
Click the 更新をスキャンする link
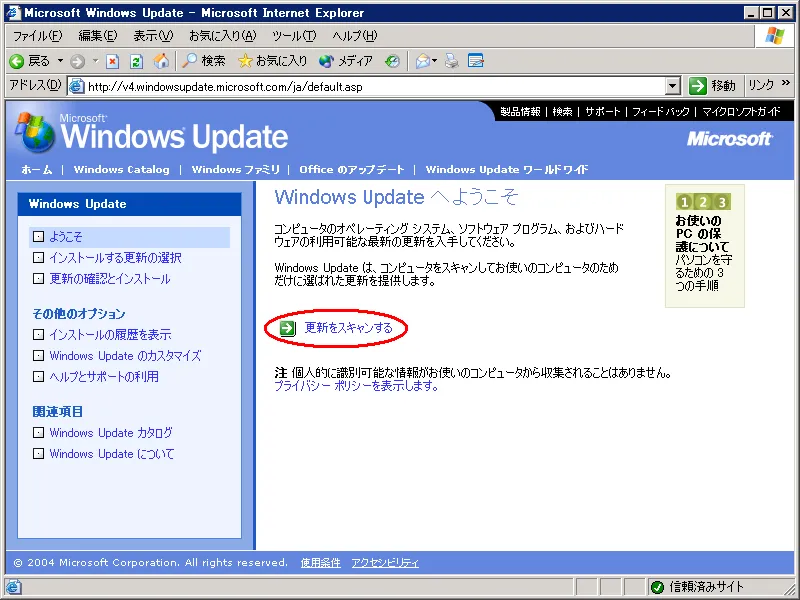(348, 328)
